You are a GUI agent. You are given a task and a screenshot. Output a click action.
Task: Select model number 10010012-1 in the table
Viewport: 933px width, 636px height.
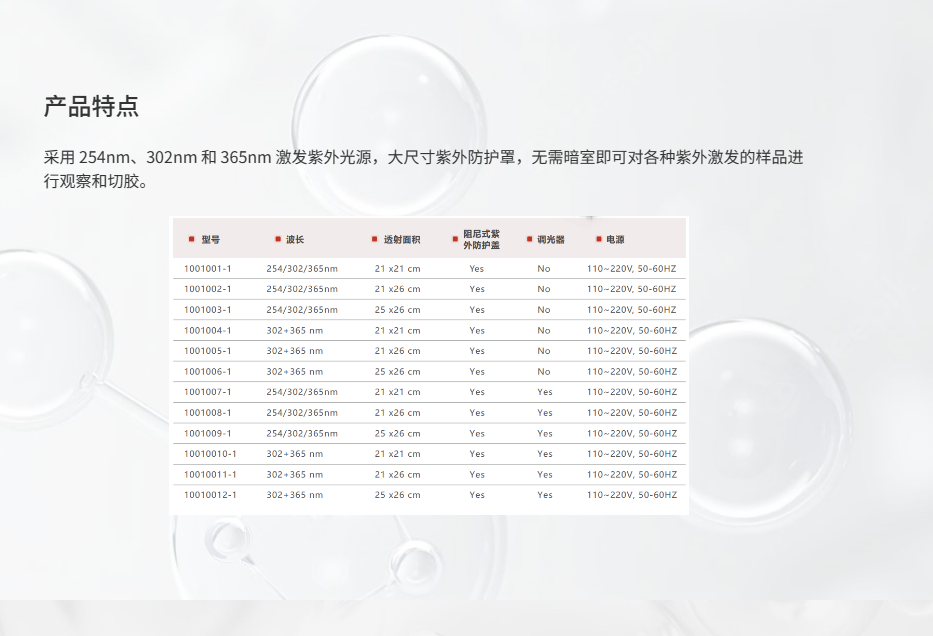click(210, 495)
